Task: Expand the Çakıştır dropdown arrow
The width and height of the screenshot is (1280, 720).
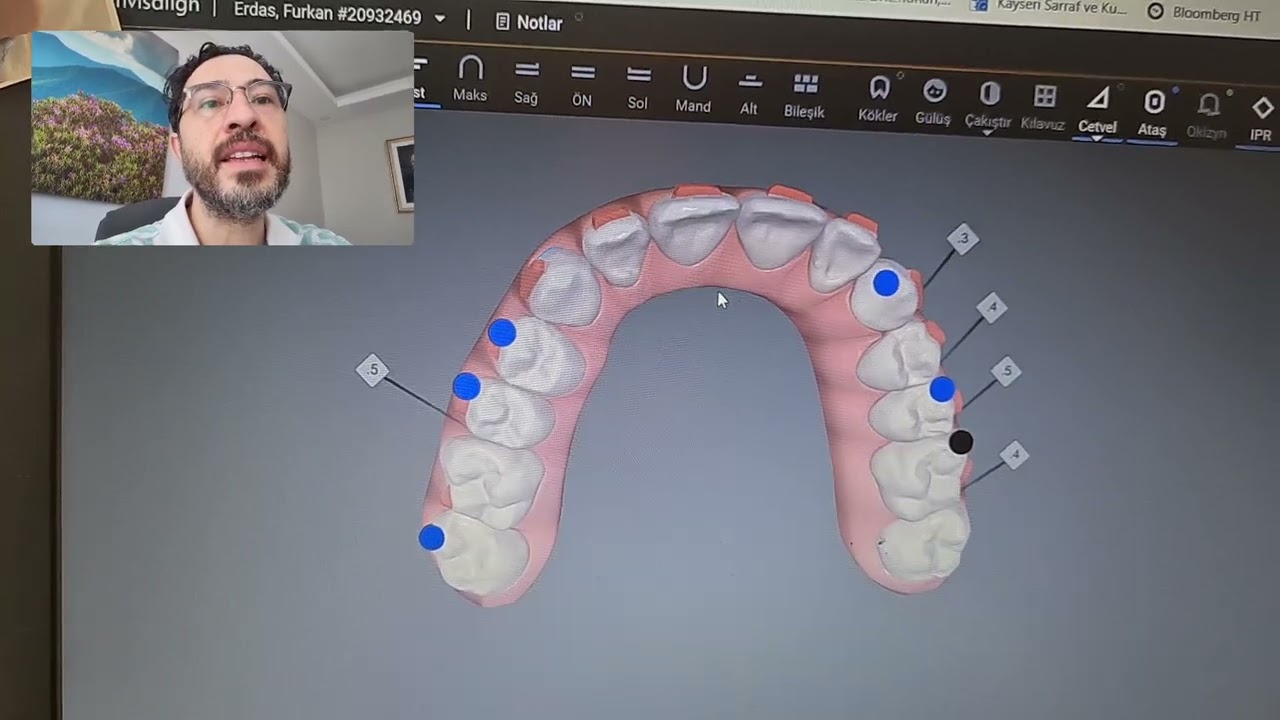Action: 988,132
